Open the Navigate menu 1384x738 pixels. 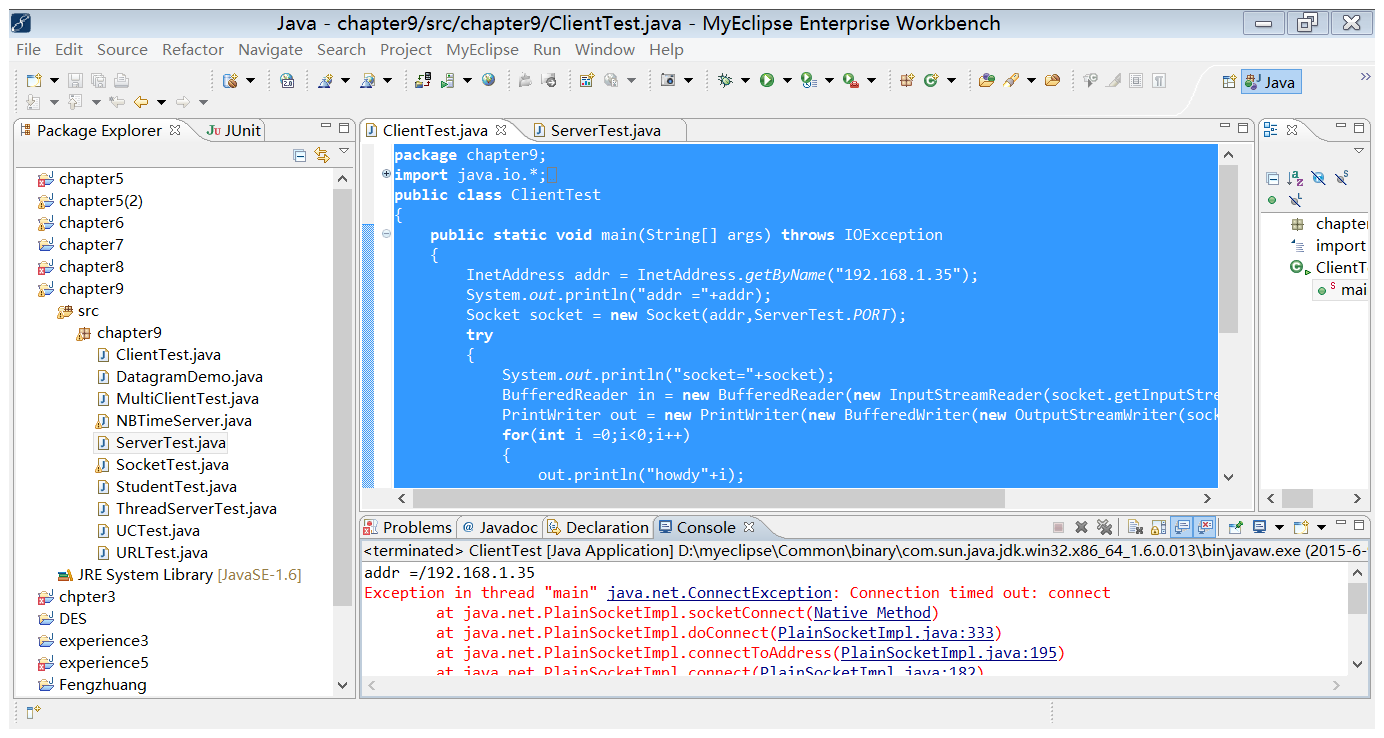[270, 49]
